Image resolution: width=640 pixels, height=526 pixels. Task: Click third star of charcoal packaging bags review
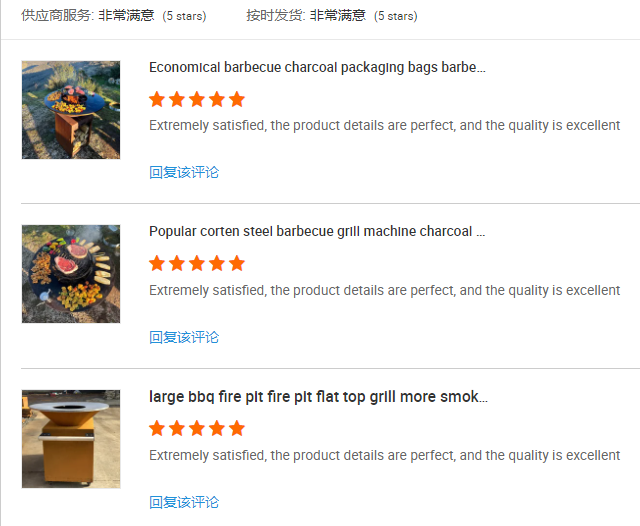pyautogui.click(x=197, y=99)
